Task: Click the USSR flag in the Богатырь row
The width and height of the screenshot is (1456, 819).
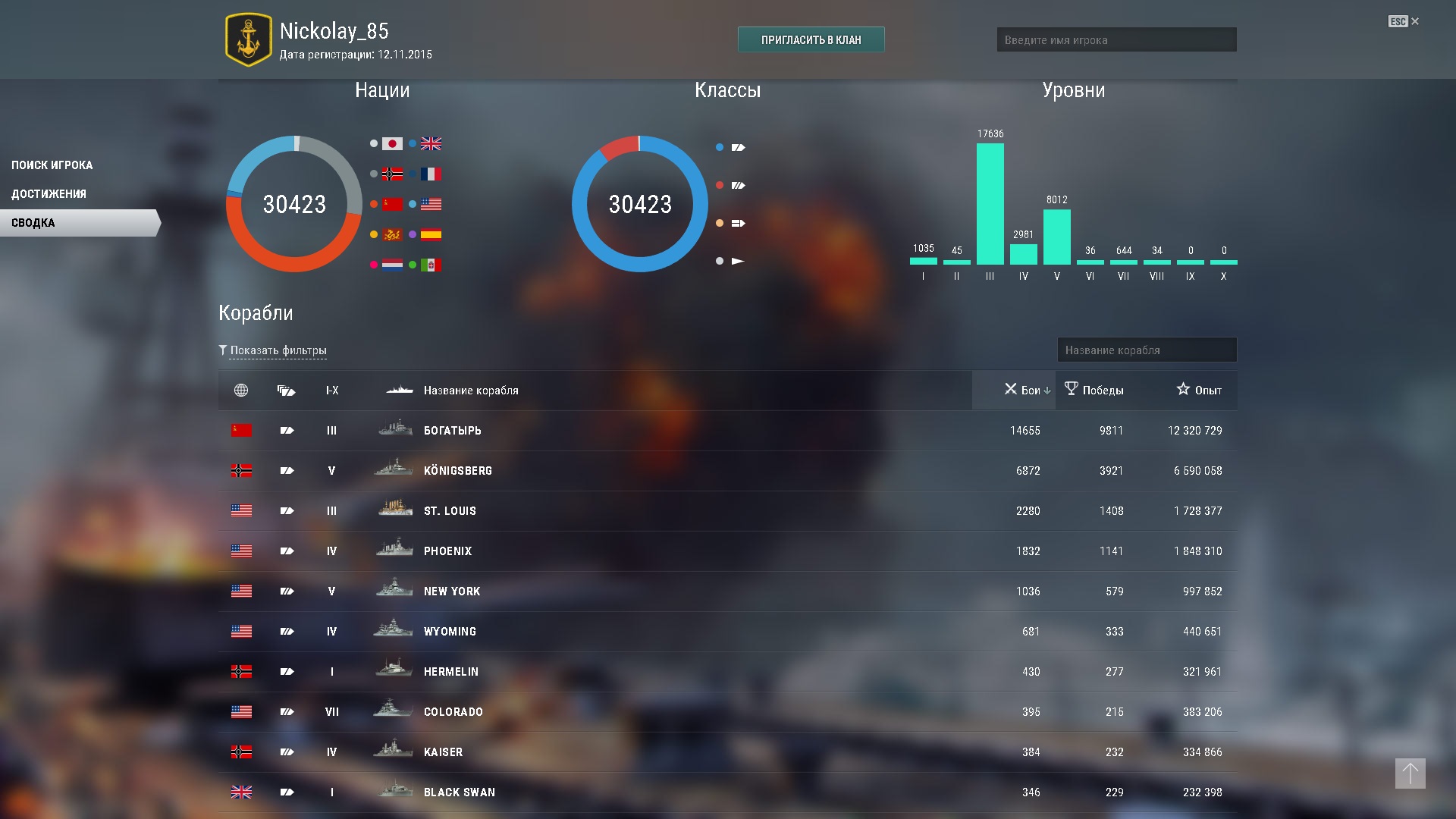Action: [x=241, y=431]
